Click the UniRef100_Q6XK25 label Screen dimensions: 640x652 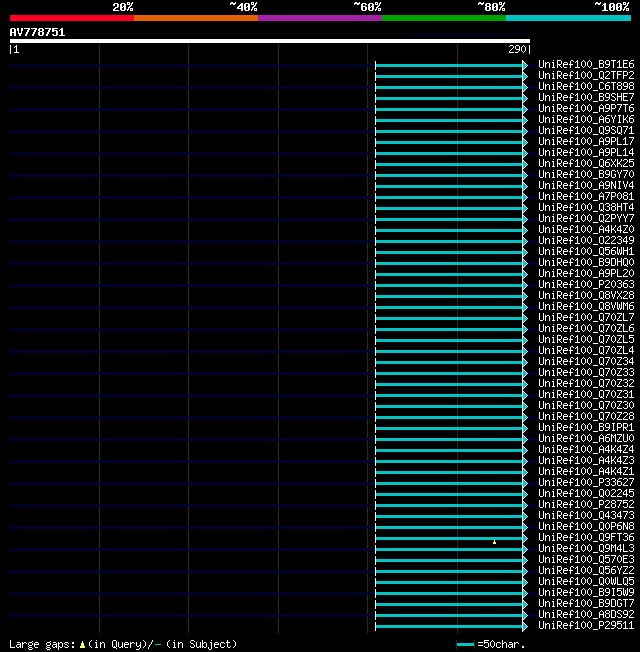[586, 163]
